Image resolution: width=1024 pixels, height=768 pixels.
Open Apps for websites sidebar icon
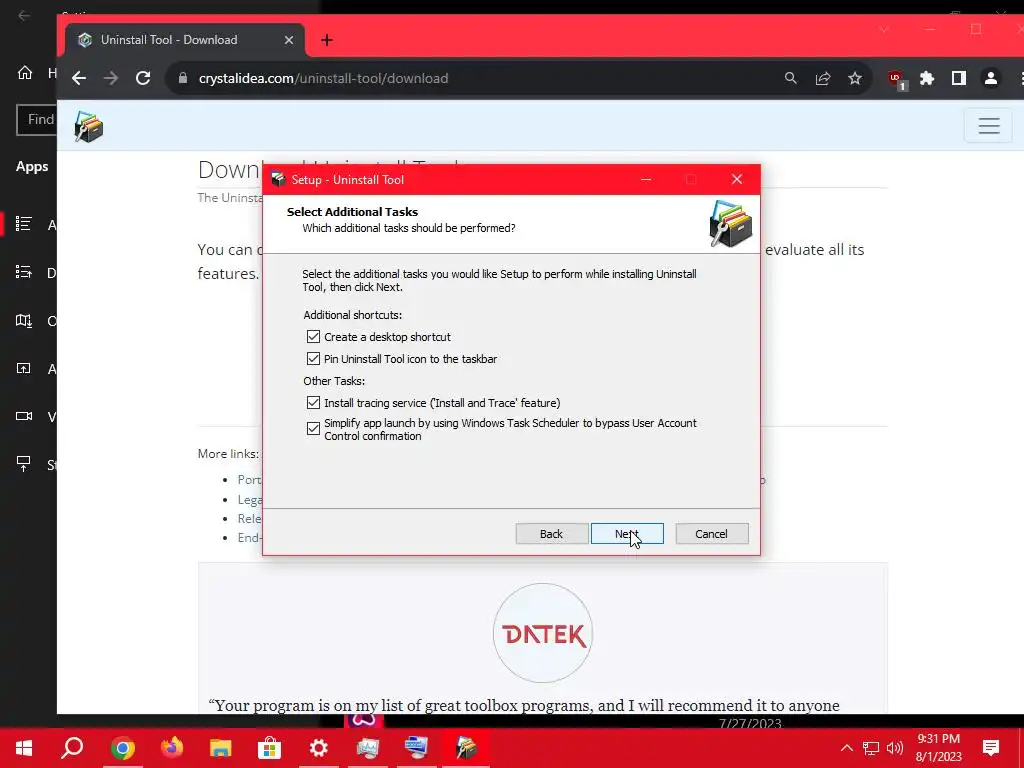pos(24,368)
